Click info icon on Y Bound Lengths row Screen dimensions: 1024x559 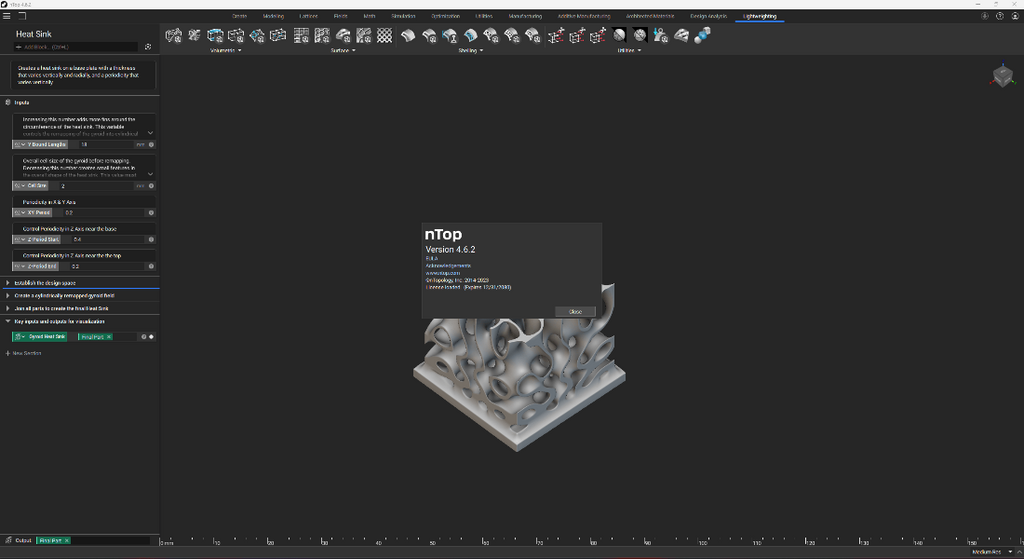(x=152, y=144)
